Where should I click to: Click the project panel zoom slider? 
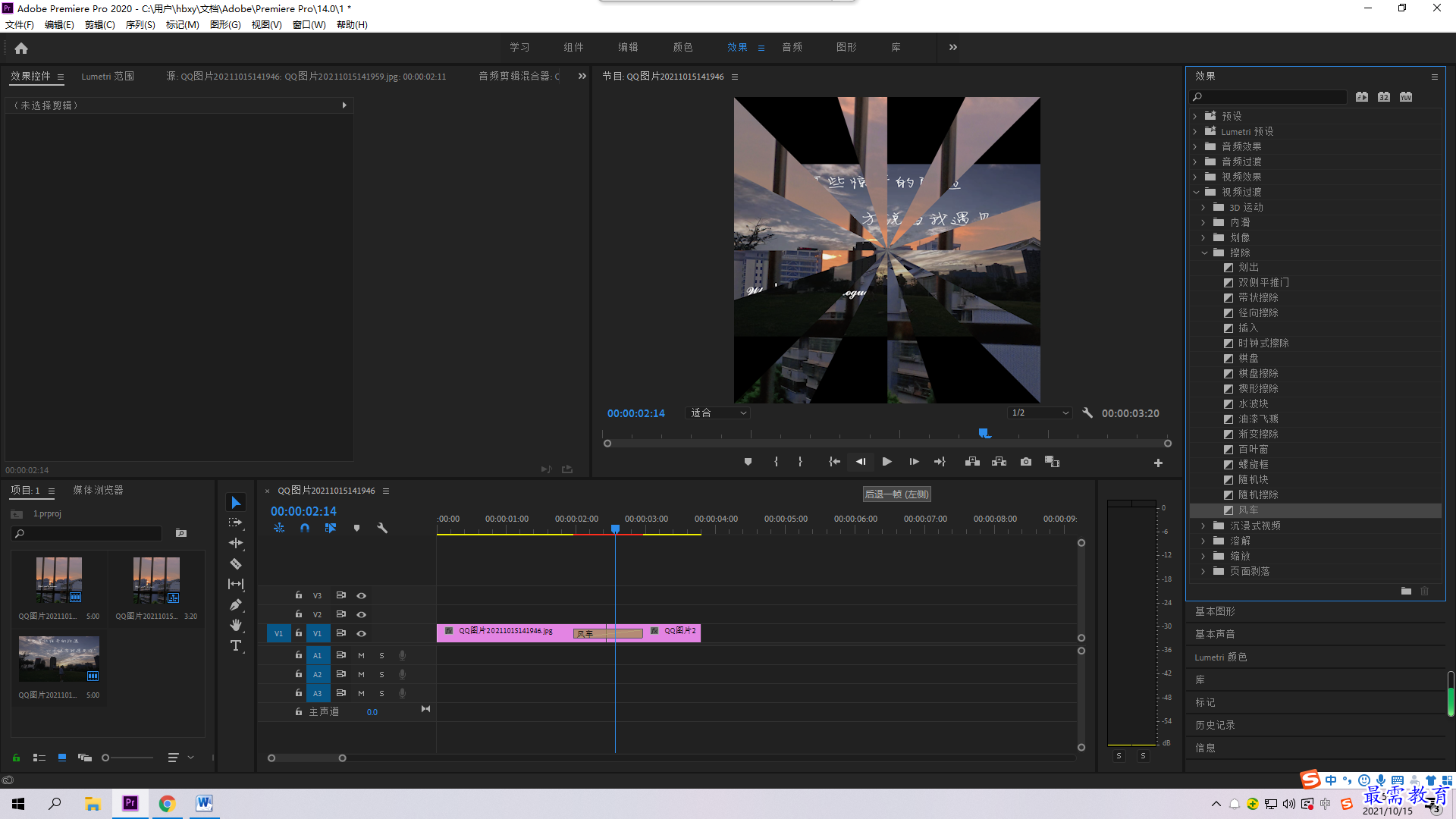pyautogui.click(x=127, y=758)
